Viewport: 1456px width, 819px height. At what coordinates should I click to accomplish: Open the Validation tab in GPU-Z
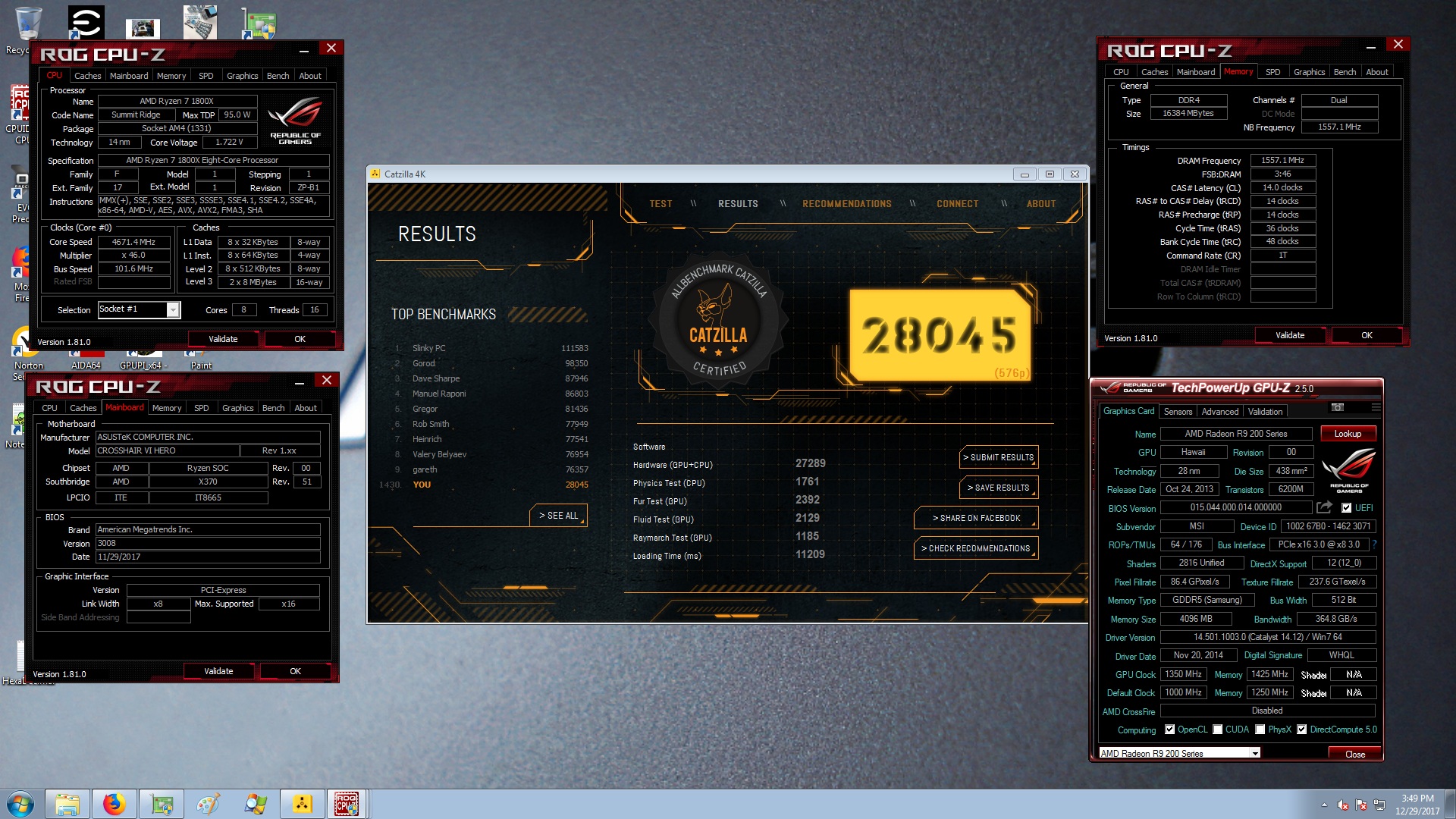click(1265, 412)
